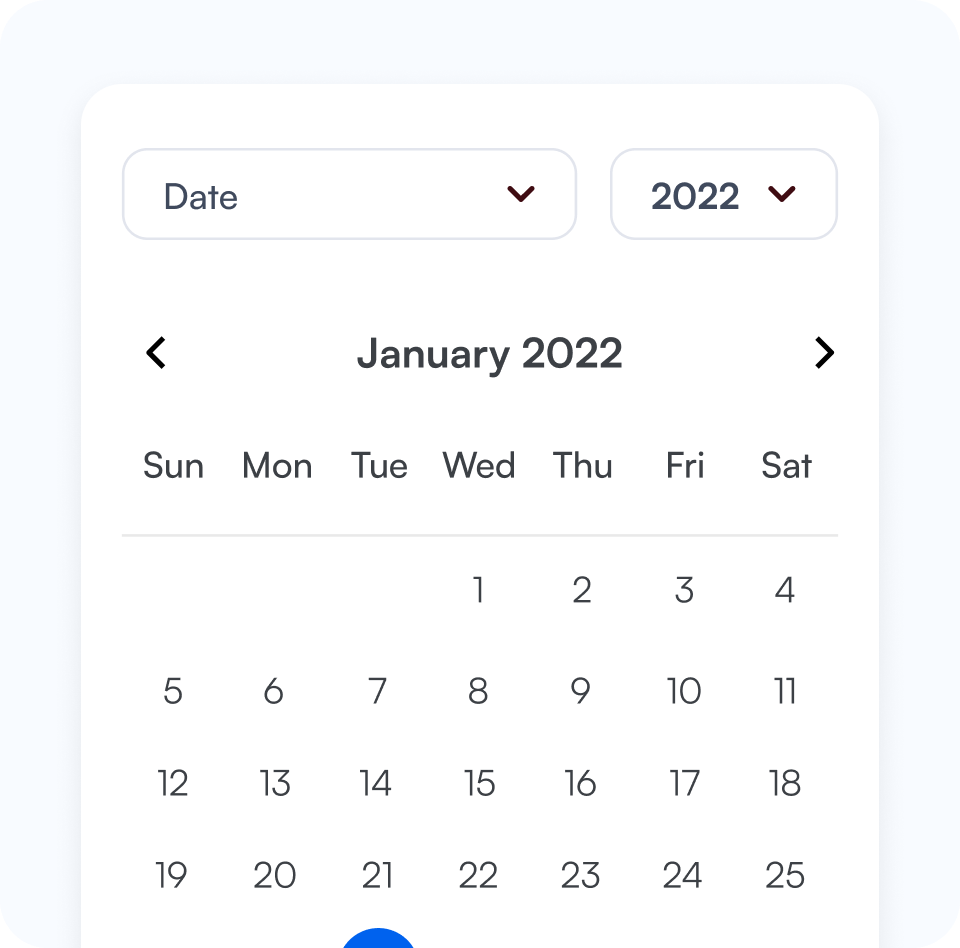Pick the 15th of January
This screenshot has height=948, width=960.
coord(478,783)
